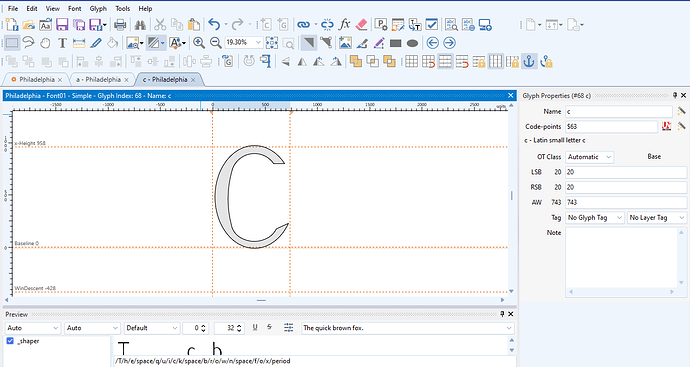
Task: Click the Unicode icon by Code-points
Action: pyautogui.click(x=666, y=126)
